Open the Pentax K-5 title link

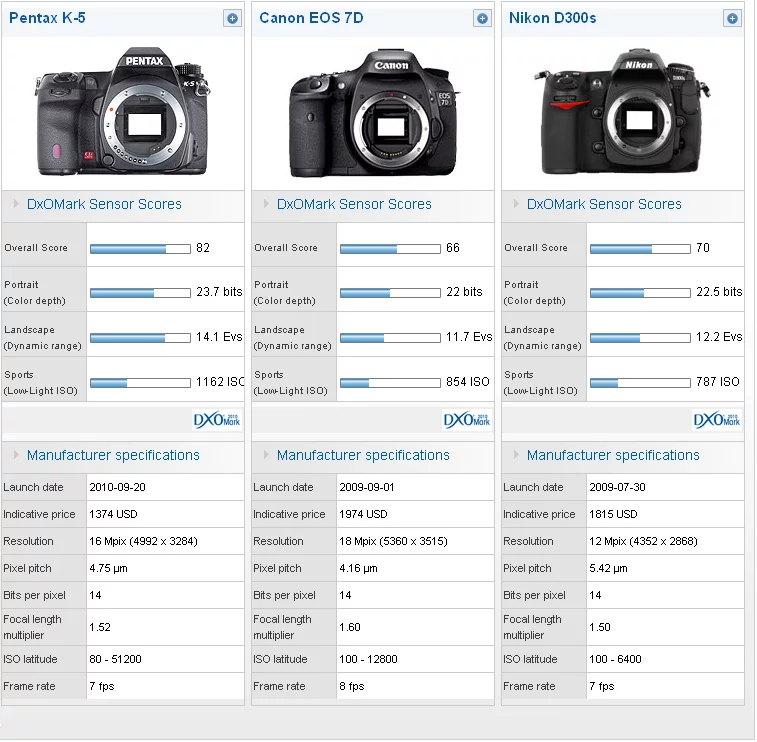coord(47,18)
